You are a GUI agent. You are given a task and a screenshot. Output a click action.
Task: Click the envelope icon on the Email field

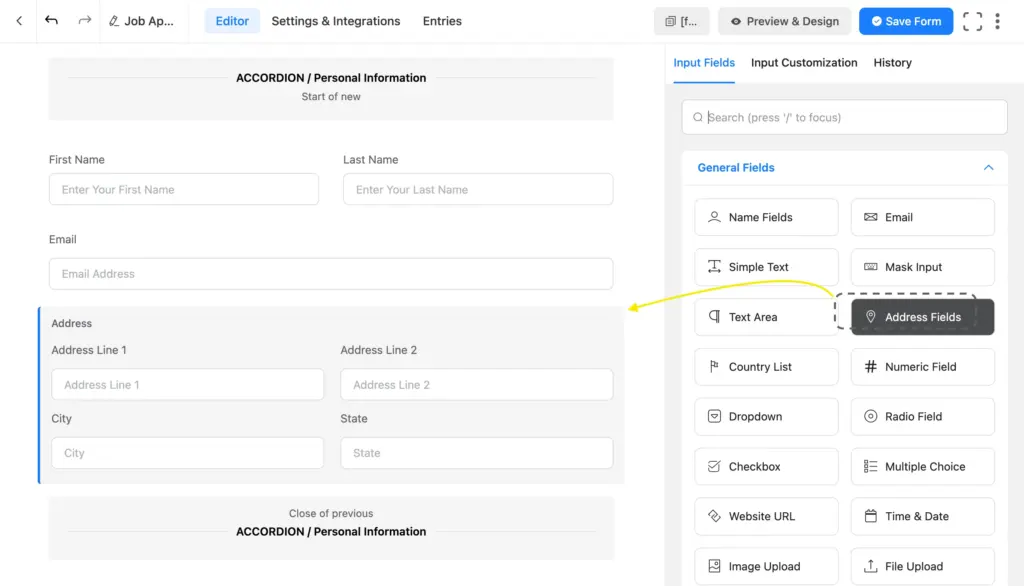[873, 217]
